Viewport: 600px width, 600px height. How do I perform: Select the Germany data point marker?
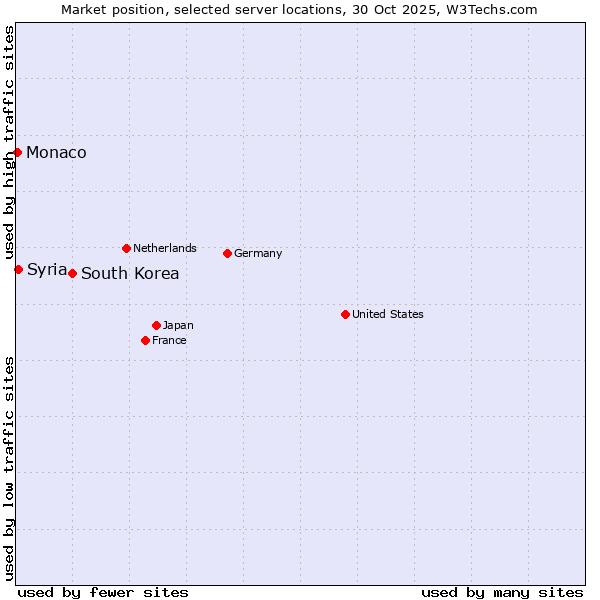pos(227,253)
